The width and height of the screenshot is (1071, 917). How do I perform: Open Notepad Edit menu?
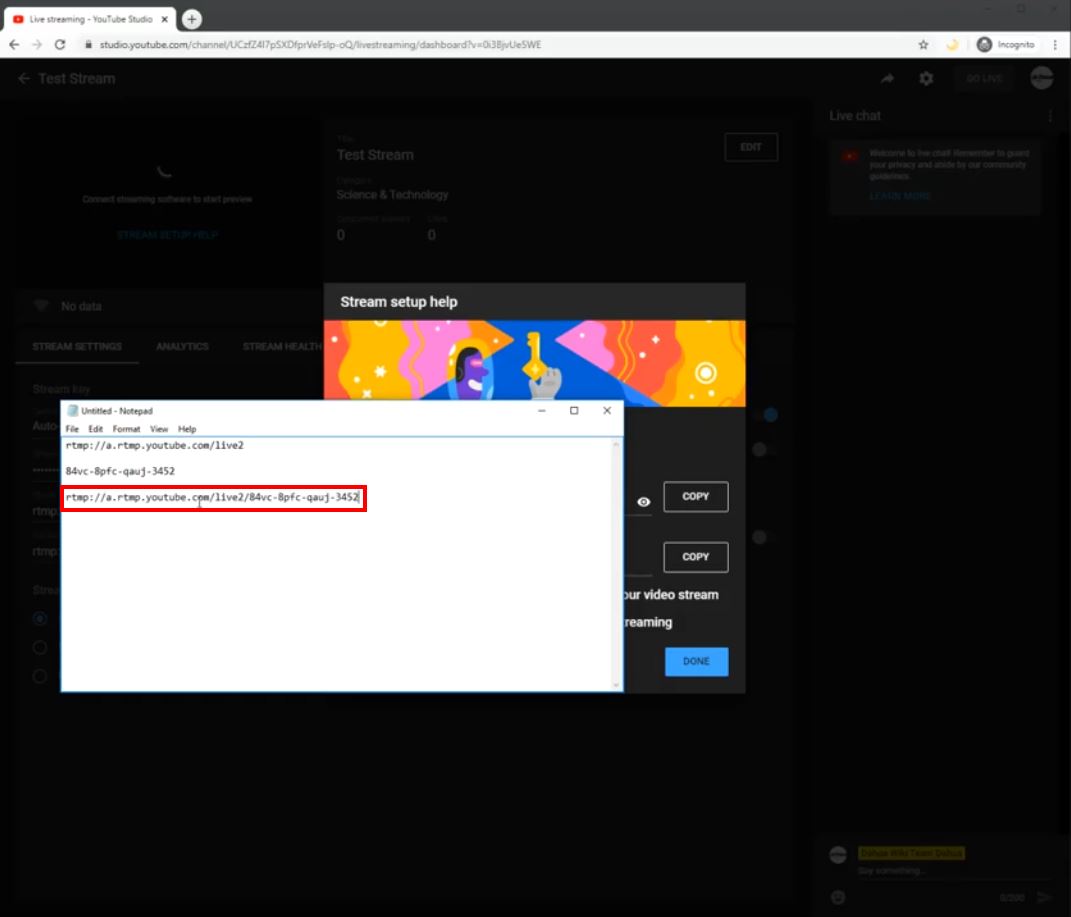click(x=96, y=429)
